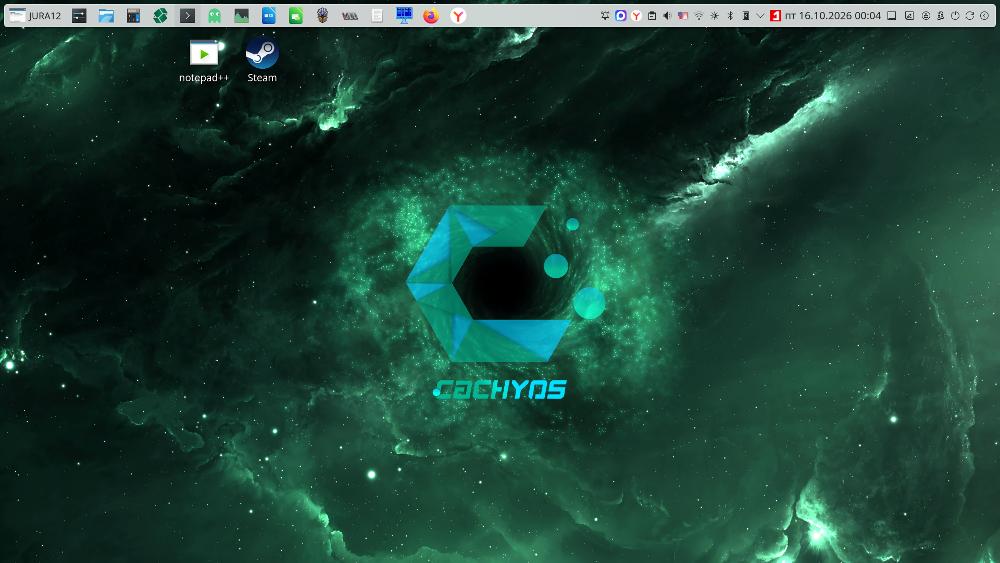This screenshot has width=1000, height=563.
Task: Launch the blue office document application
Action: (x=268, y=15)
